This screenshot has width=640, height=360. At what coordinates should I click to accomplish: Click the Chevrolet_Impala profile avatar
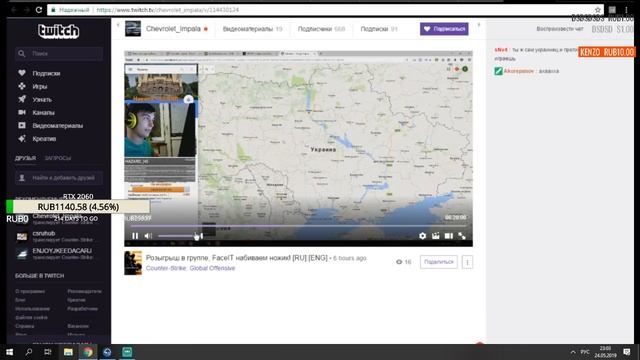click(133, 29)
